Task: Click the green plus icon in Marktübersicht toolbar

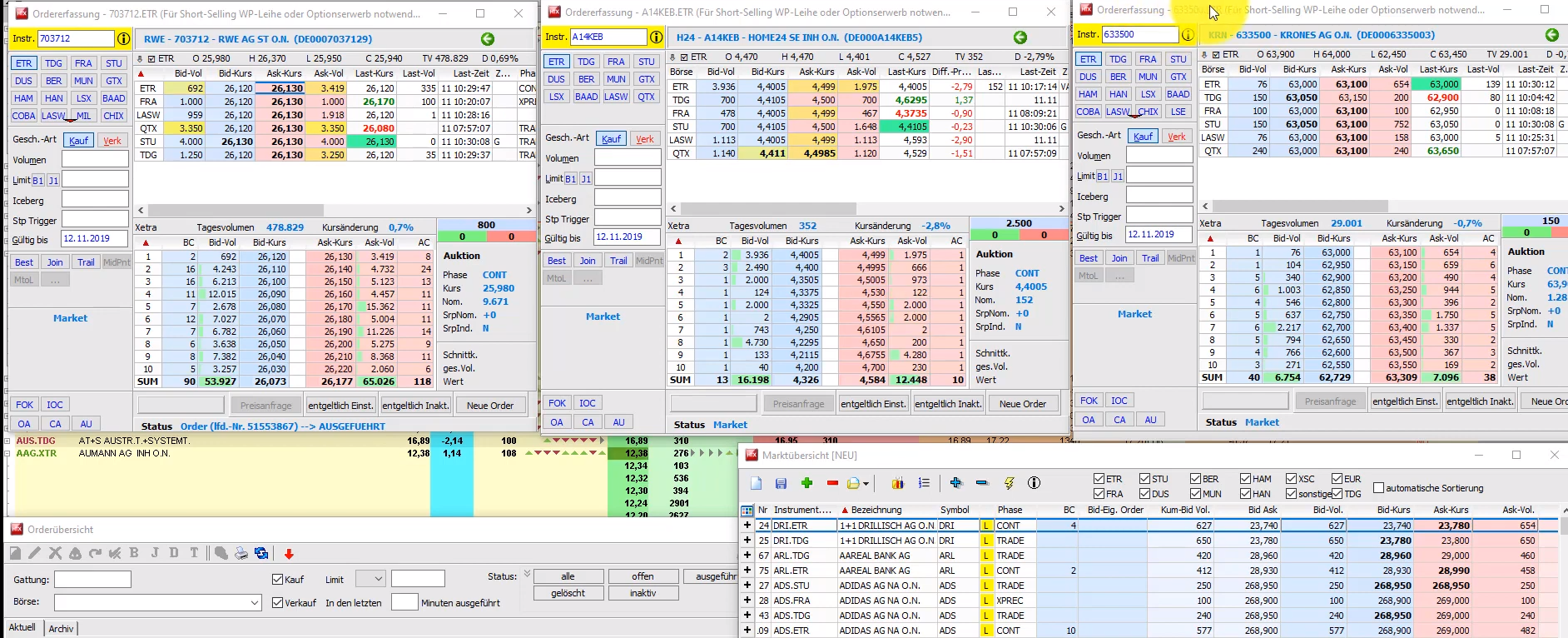Action: tap(806, 483)
